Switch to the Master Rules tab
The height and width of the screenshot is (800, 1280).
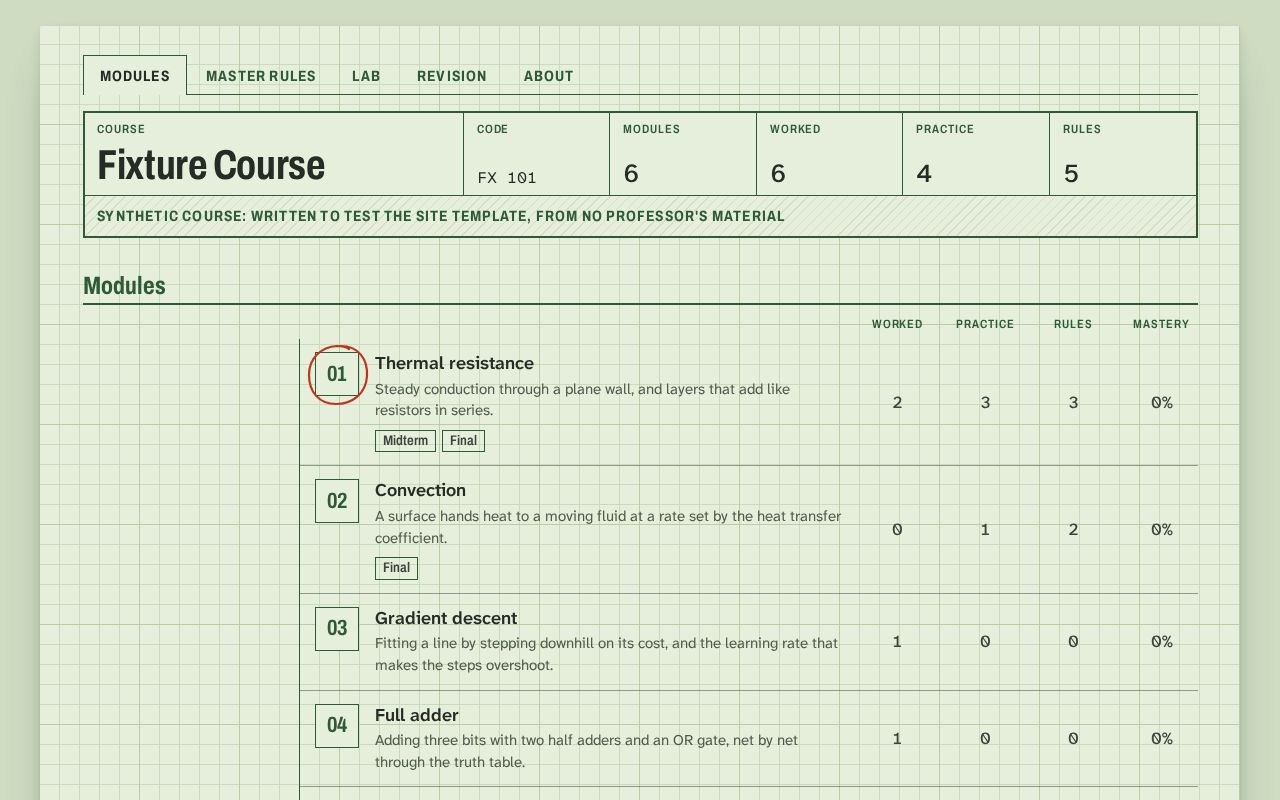click(261, 76)
